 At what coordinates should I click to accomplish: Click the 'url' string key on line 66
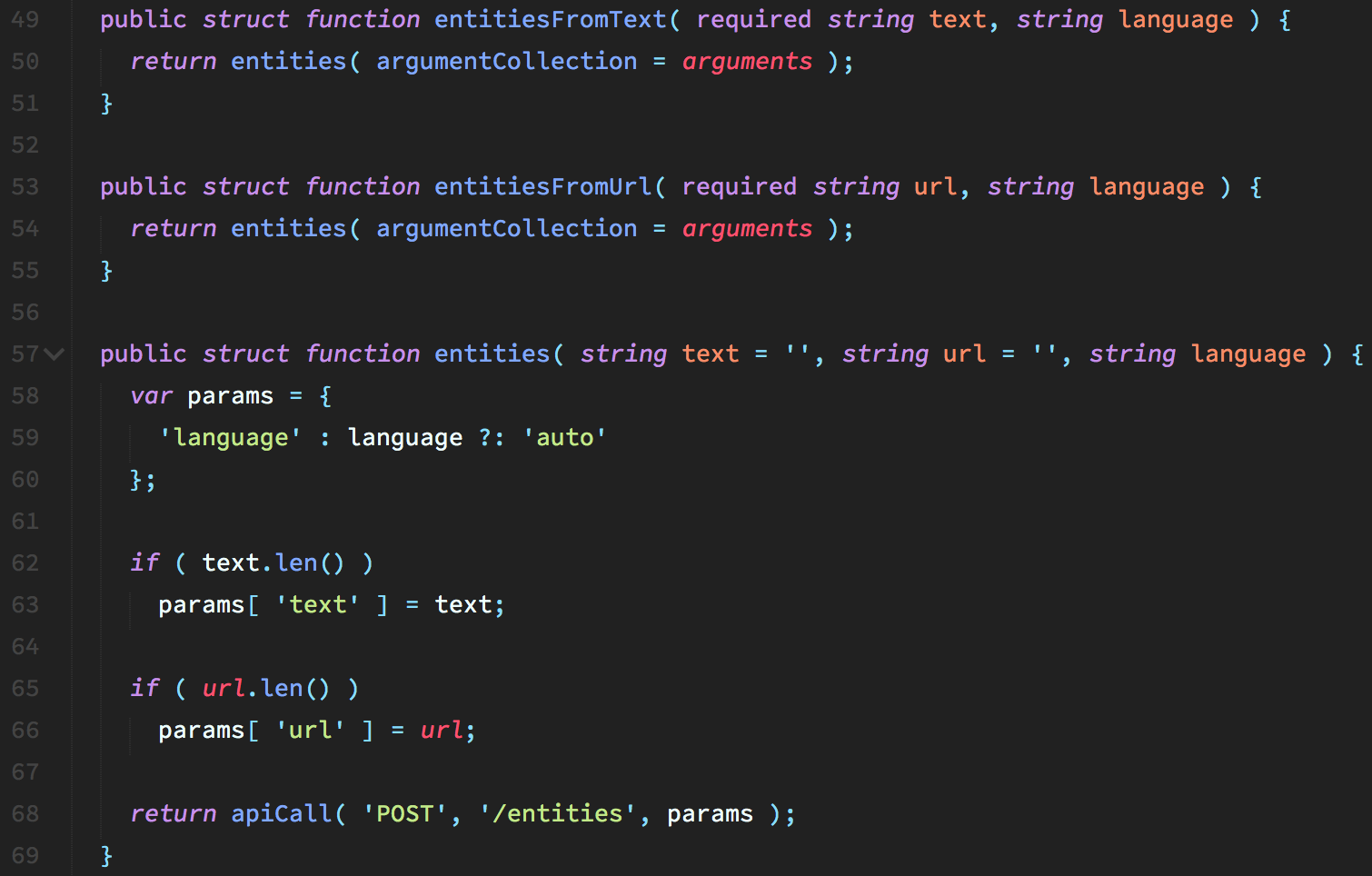[311, 730]
